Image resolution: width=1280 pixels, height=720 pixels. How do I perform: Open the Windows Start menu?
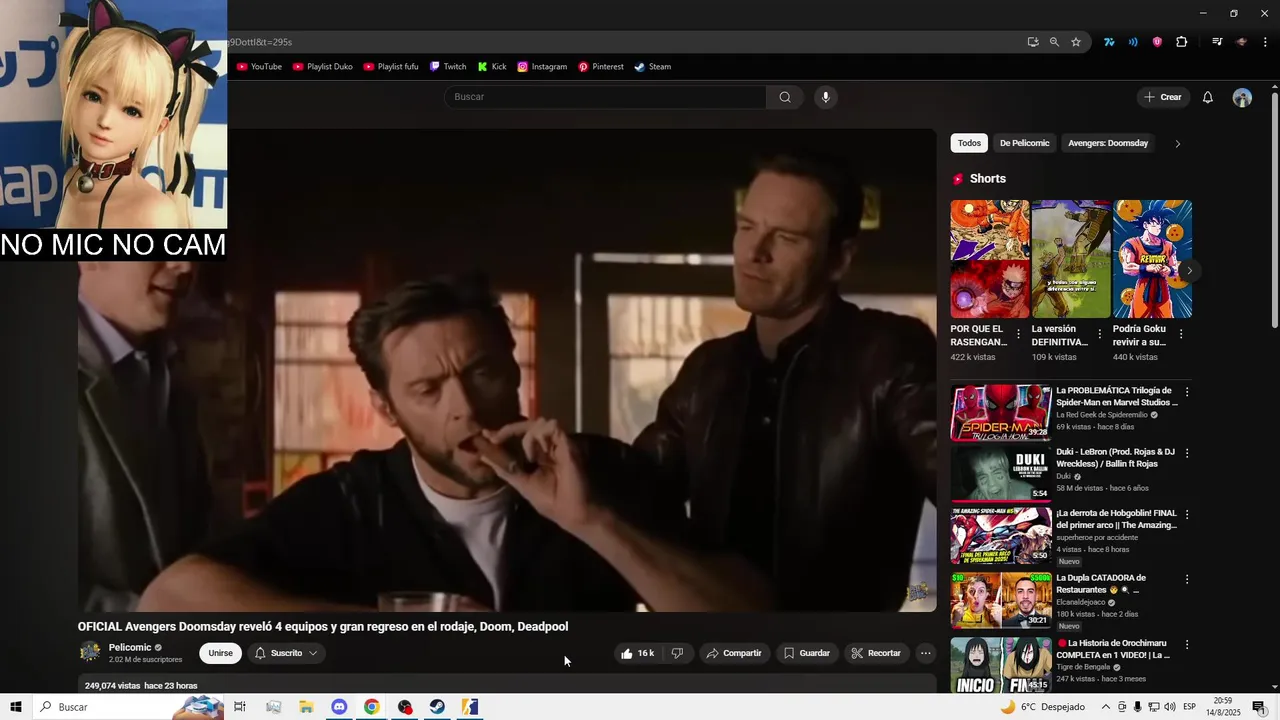(x=16, y=707)
